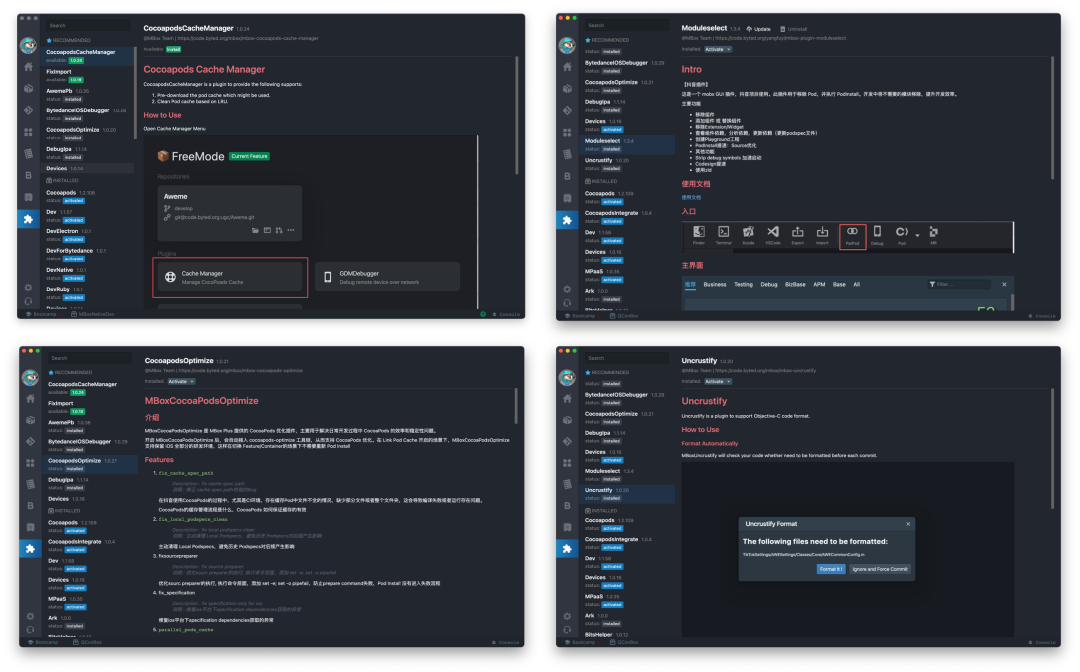Focus the Search field in CocoapodsCacheManager window
This screenshot has height=672, width=1080.
pyautogui.click(x=88, y=25)
